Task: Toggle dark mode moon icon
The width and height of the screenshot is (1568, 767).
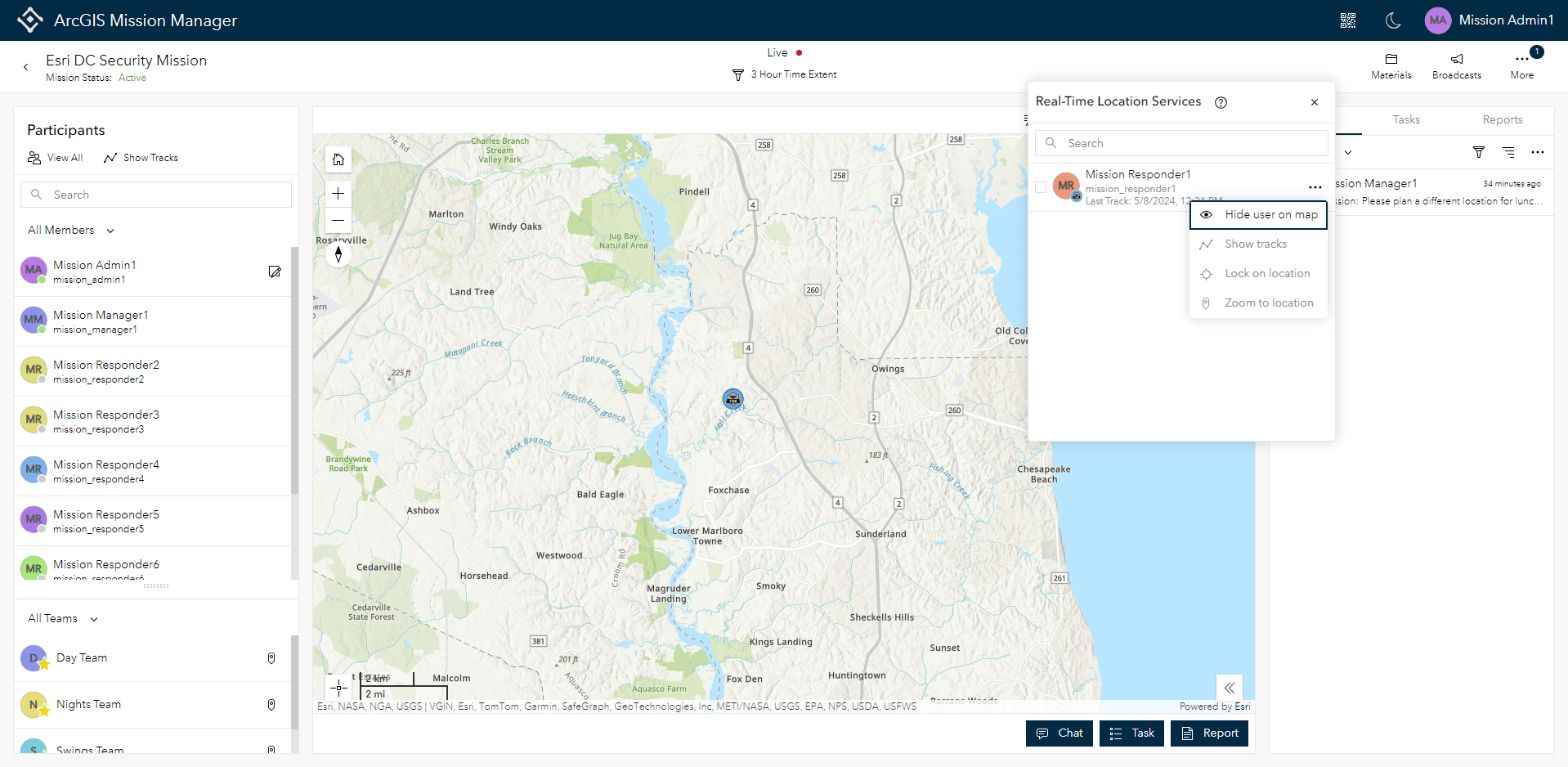Action: click(1394, 20)
